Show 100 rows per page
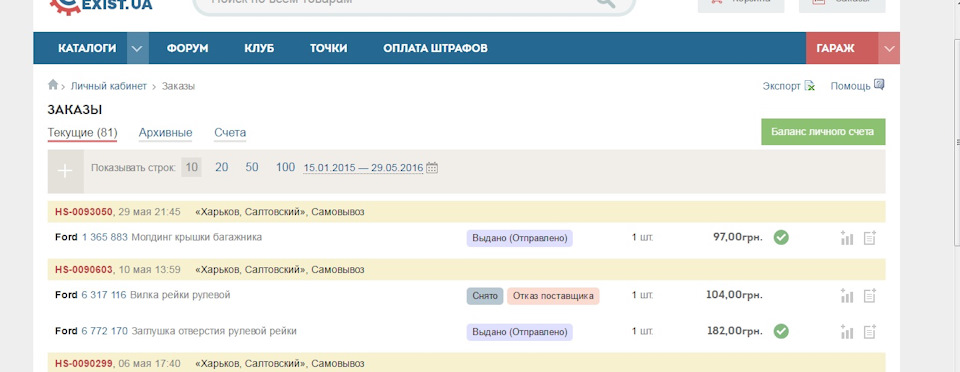 285,167
